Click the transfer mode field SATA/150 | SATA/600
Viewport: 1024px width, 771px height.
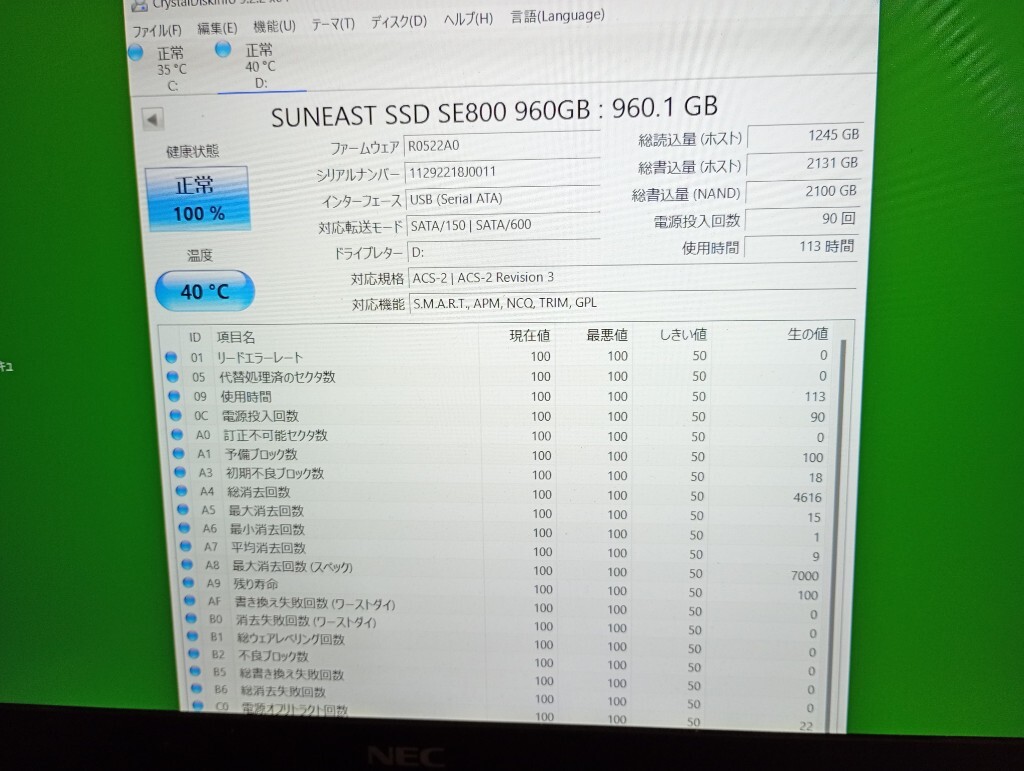pyautogui.click(x=503, y=225)
